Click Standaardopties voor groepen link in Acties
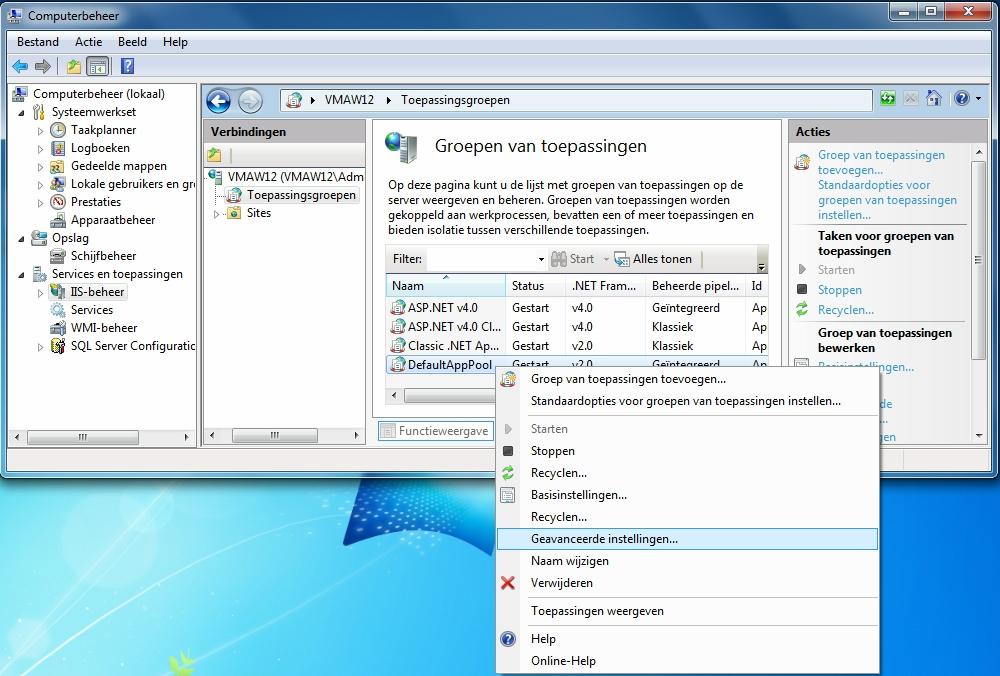The width and height of the screenshot is (1000, 676). point(887,200)
